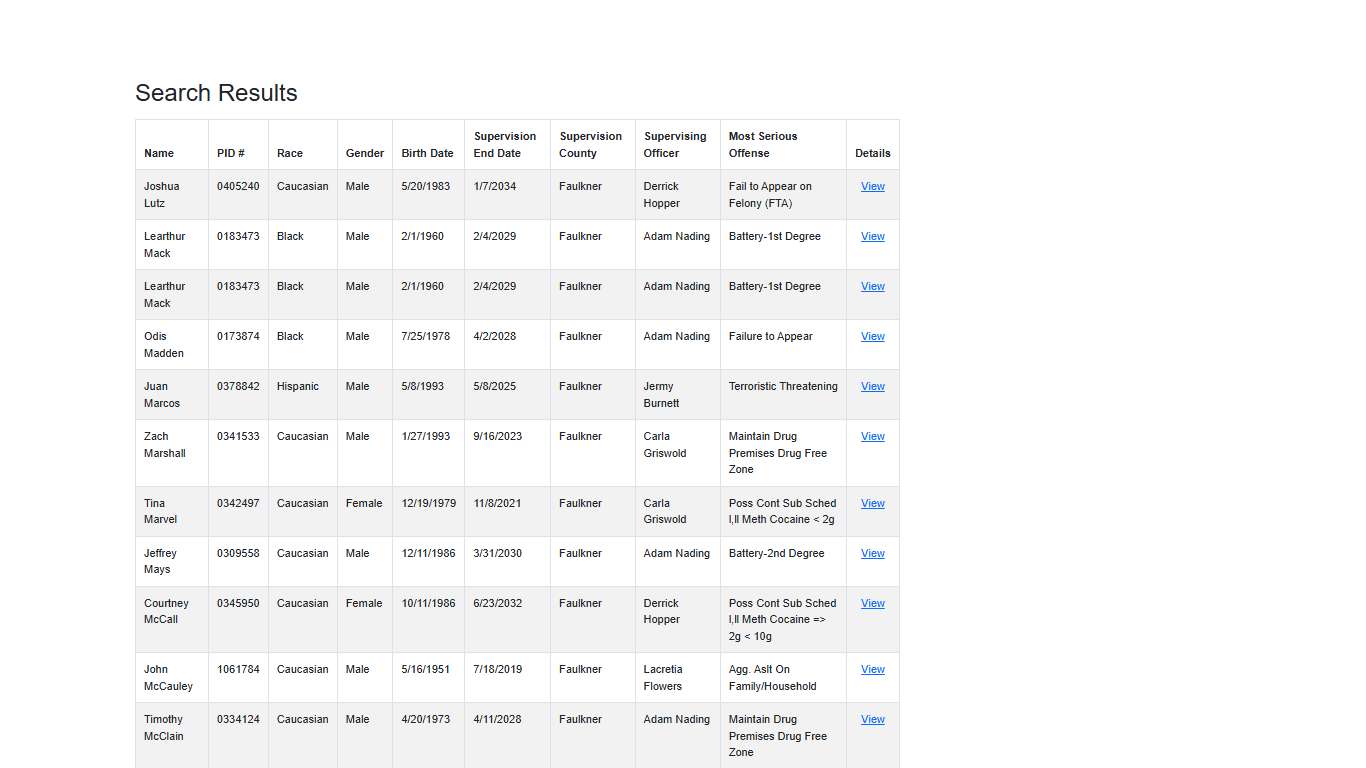The height and width of the screenshot is (768, 1366).
Task: View details for Jeffrey Mays
Action: tap(872, 554)
